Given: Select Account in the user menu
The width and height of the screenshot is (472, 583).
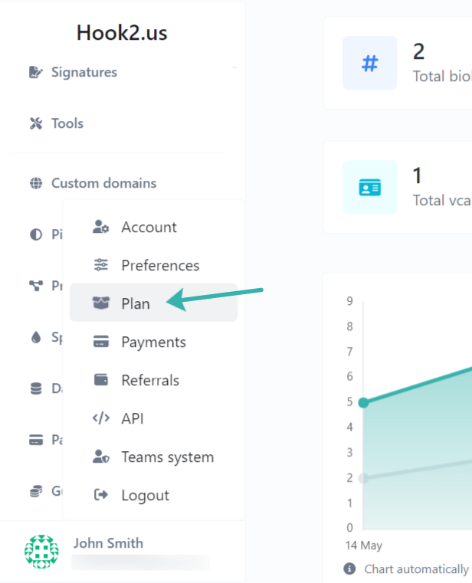Looking at the screenshot, I should pos(153,227).
